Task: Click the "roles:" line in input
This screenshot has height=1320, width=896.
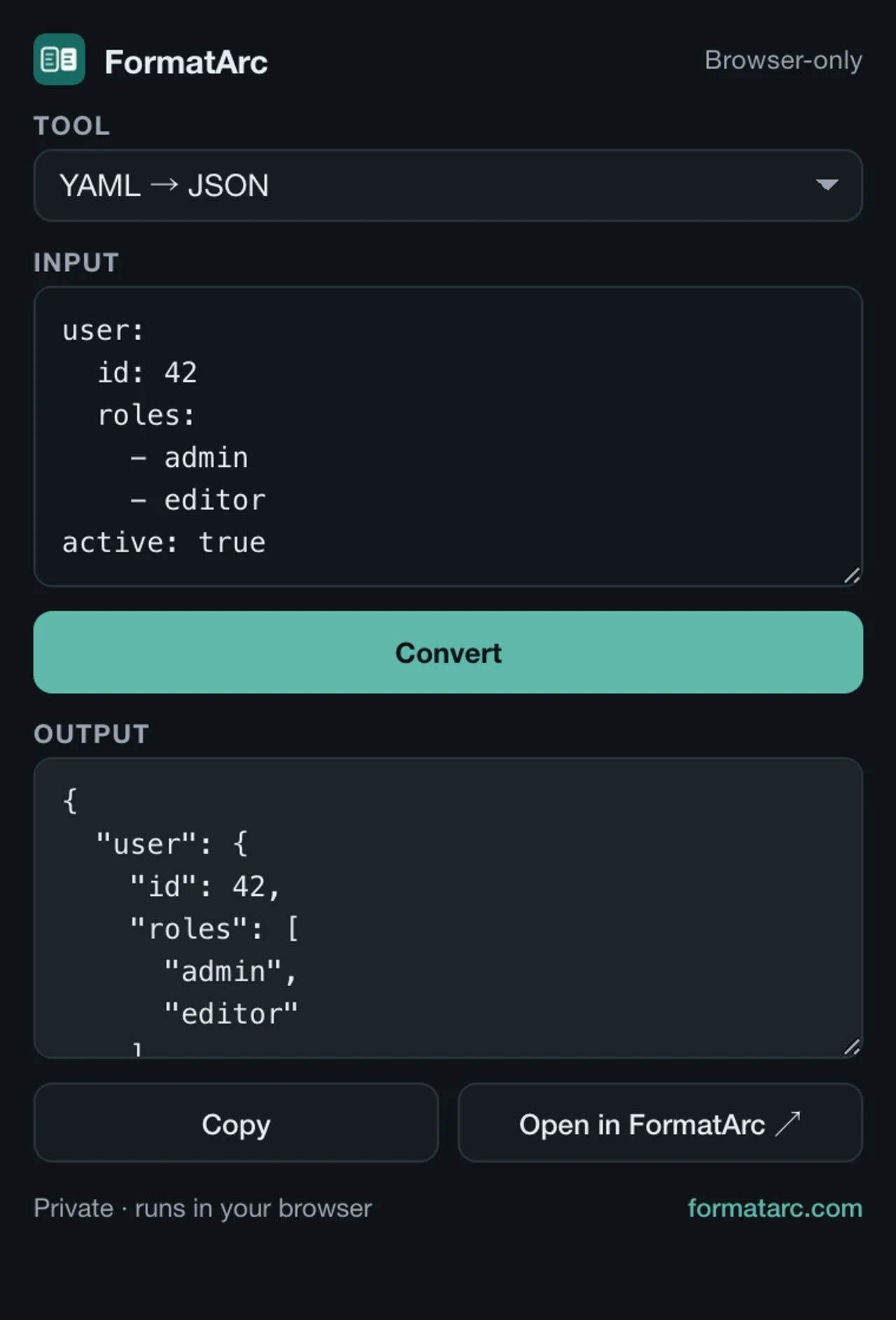Action: 147,415
